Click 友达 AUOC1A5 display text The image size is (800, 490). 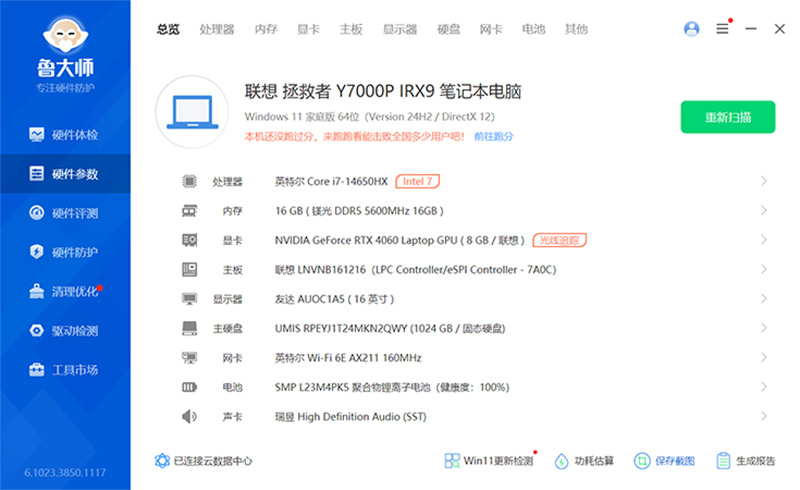click(x=334, y=299)
